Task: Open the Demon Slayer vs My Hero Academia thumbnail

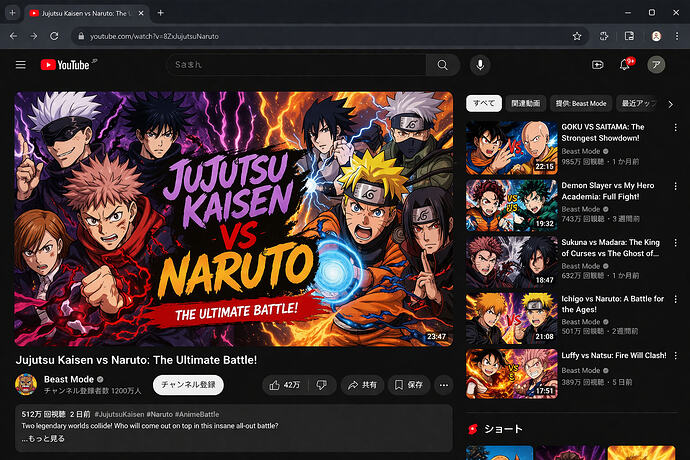Action: pyautogui.click(x=512, y=205)
